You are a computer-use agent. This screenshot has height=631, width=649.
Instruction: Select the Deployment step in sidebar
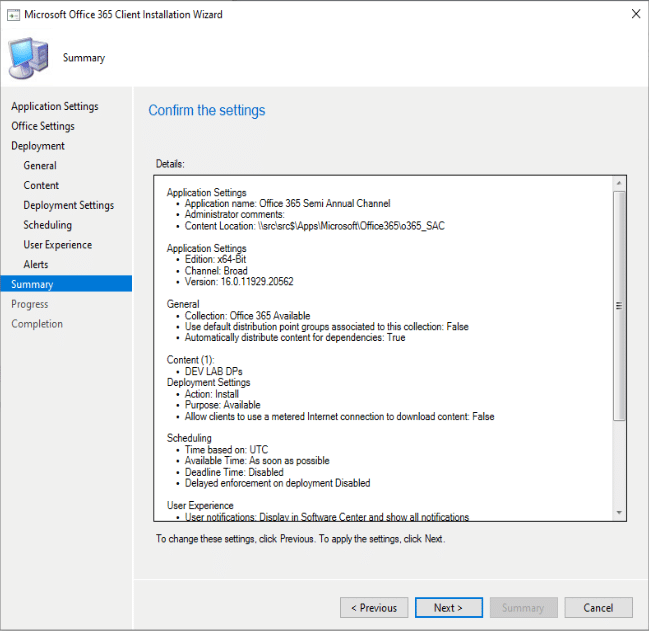click(38, 146)
